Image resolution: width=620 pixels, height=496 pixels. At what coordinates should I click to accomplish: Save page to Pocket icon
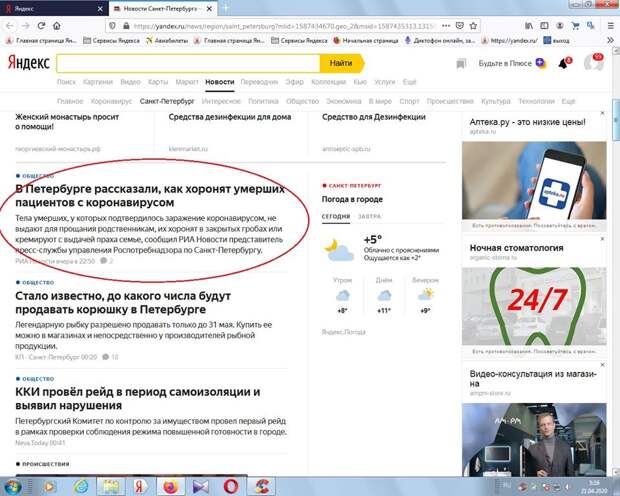pos(459,26)
